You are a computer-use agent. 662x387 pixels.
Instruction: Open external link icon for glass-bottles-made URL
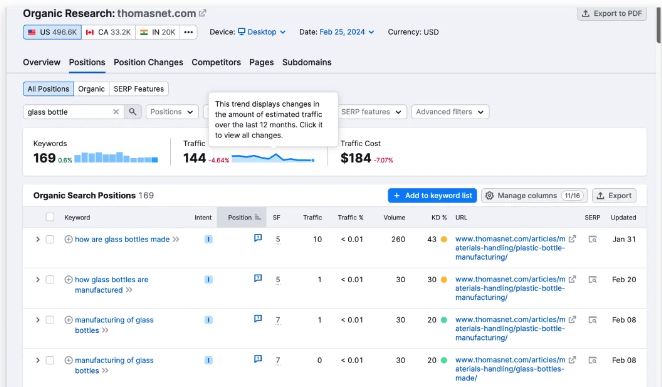point(572,360)
